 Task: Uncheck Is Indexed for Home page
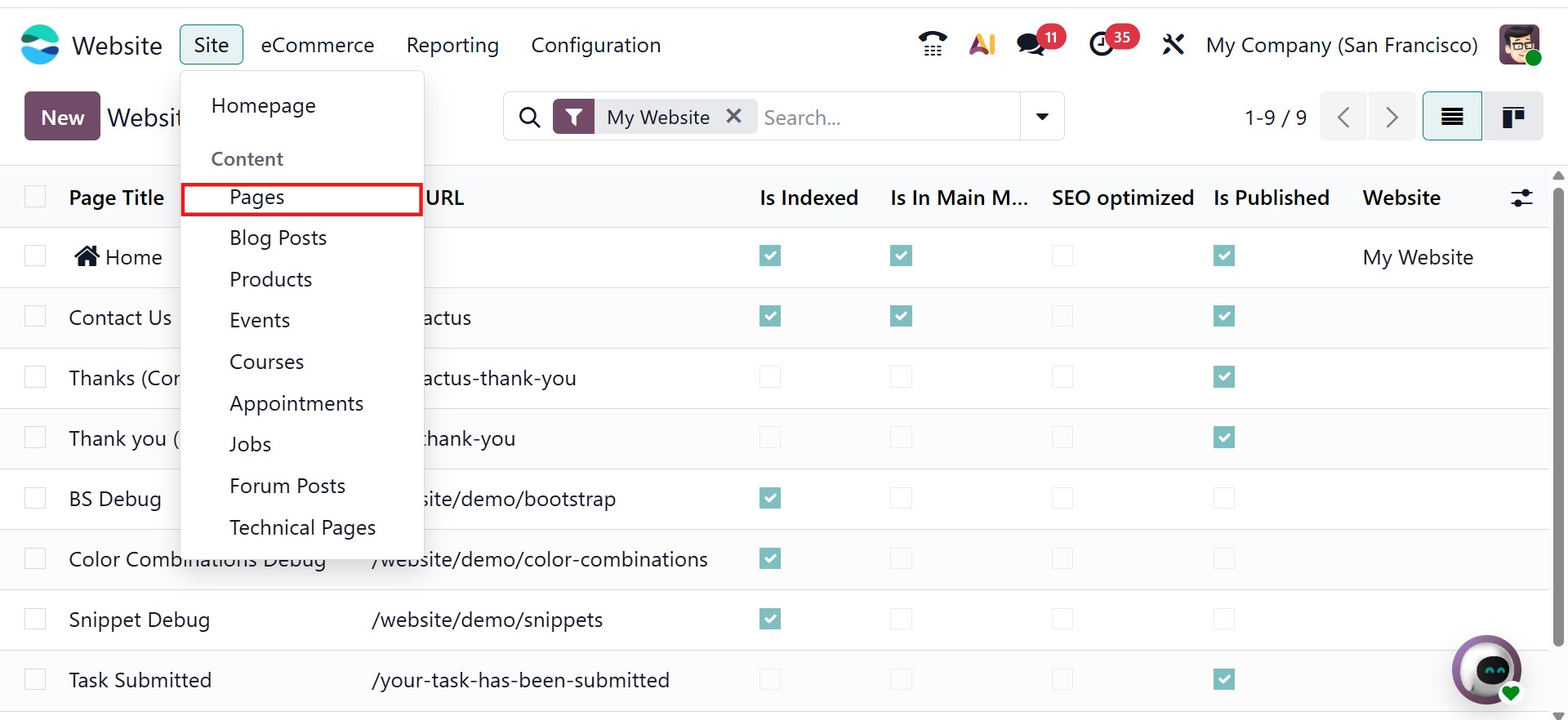pos(770,256)
